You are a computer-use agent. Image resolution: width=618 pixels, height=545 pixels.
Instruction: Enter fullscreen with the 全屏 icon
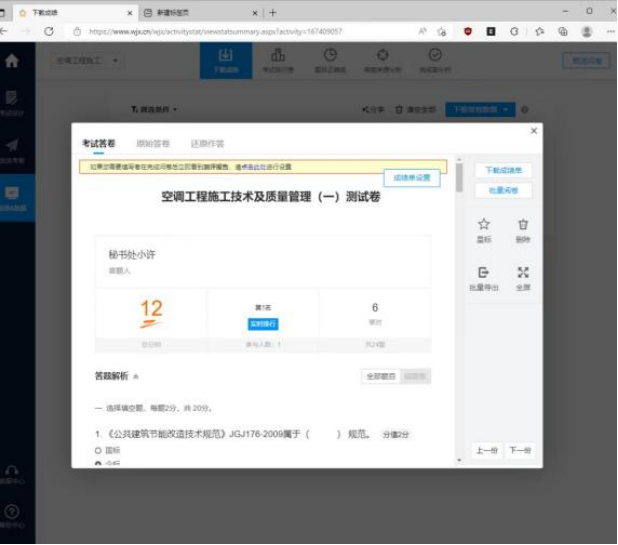[523, 272]
